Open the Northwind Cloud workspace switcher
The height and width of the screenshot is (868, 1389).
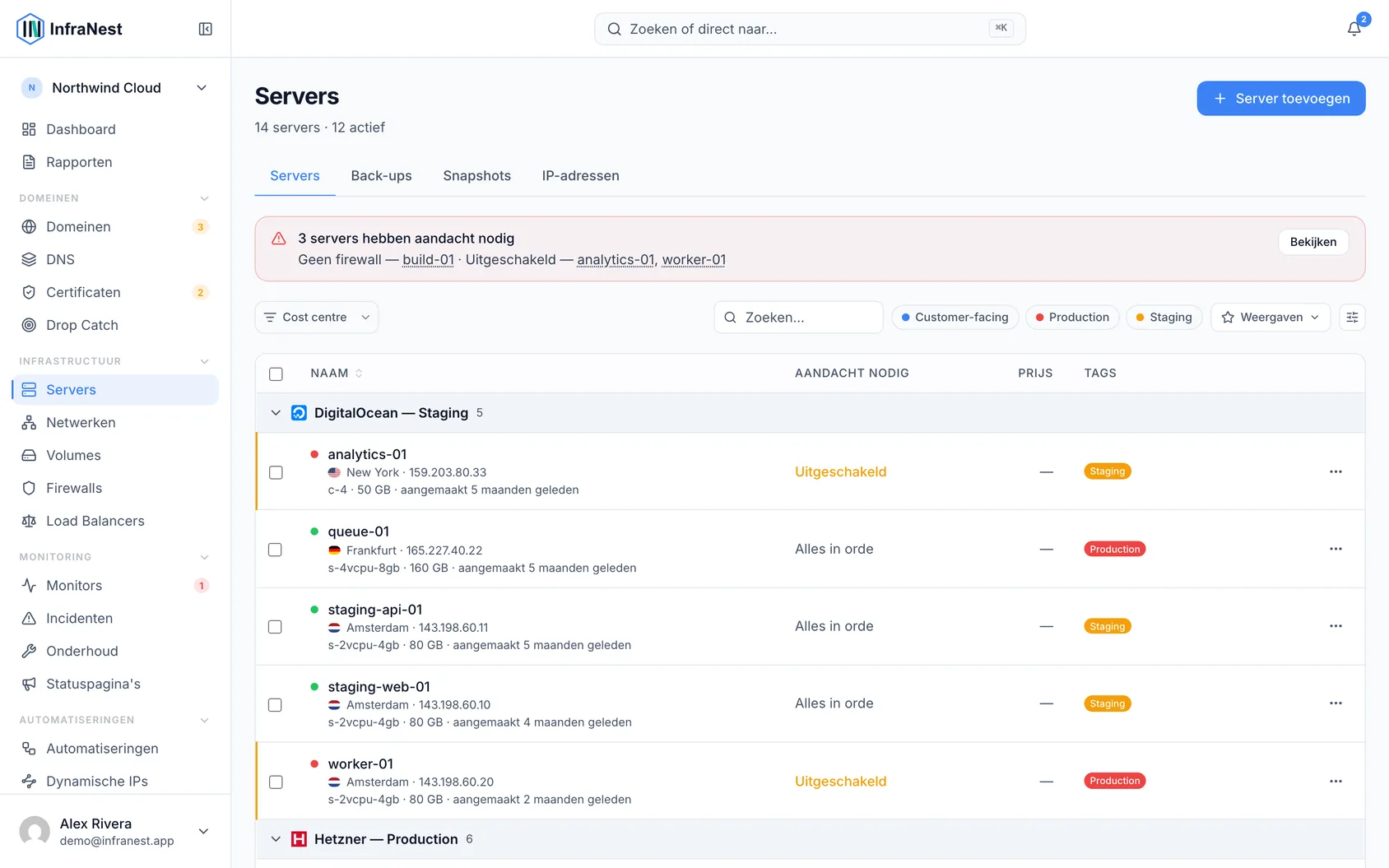(x=115, y=88)
